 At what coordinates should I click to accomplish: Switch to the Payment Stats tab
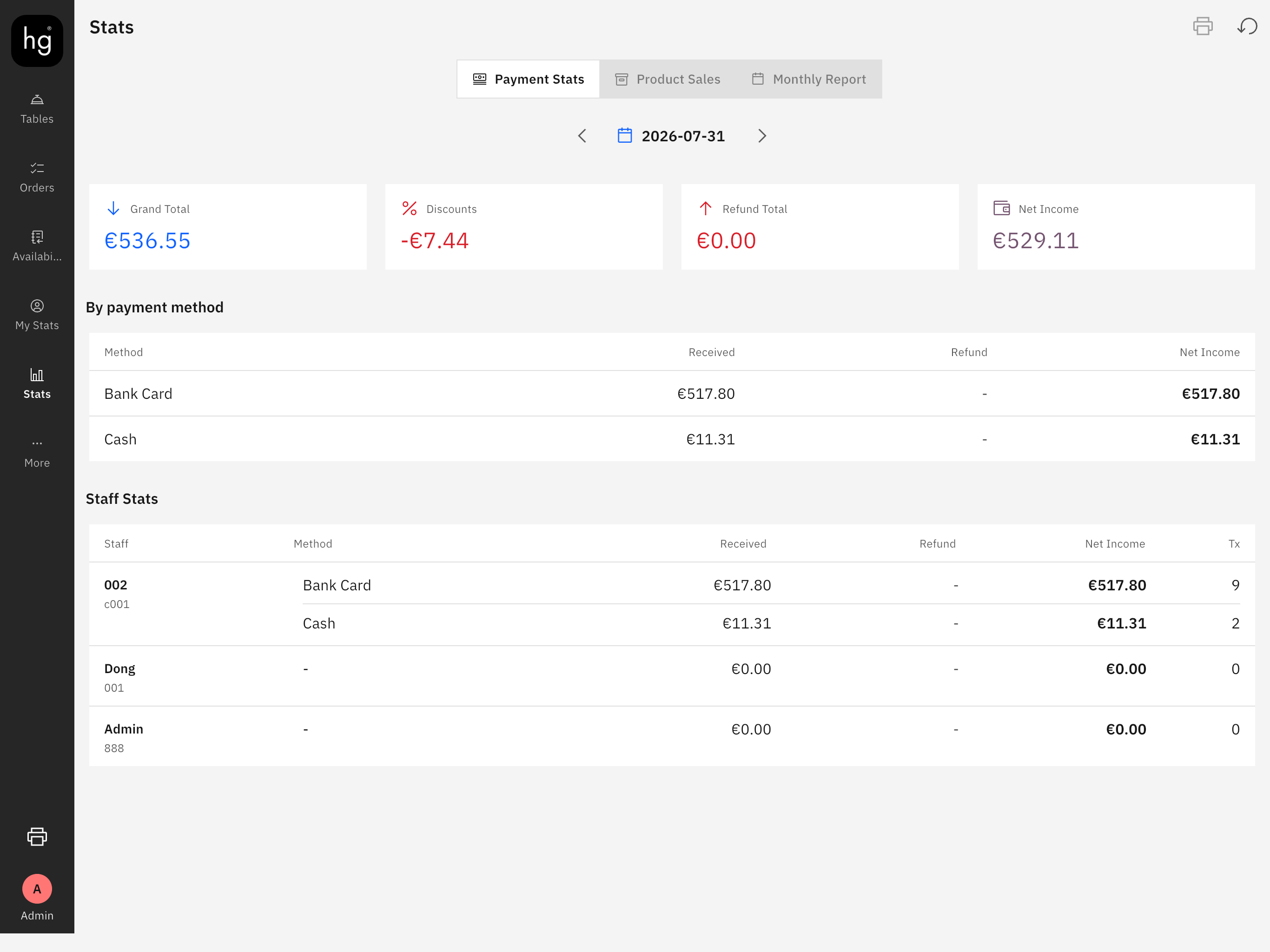pos(528,79)
